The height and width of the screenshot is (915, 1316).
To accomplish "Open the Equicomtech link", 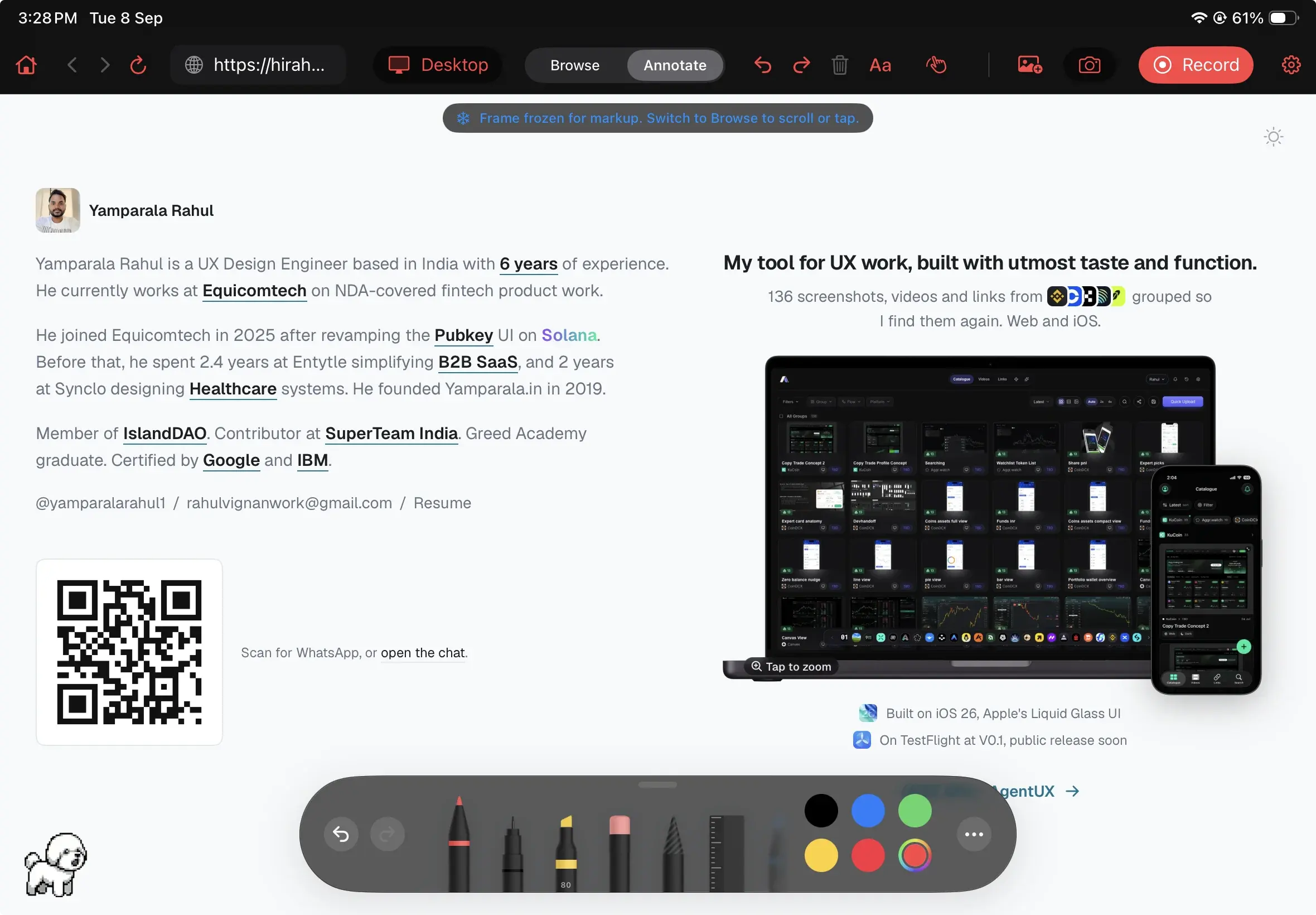I will pyautogui.click(x=254, y=291).
